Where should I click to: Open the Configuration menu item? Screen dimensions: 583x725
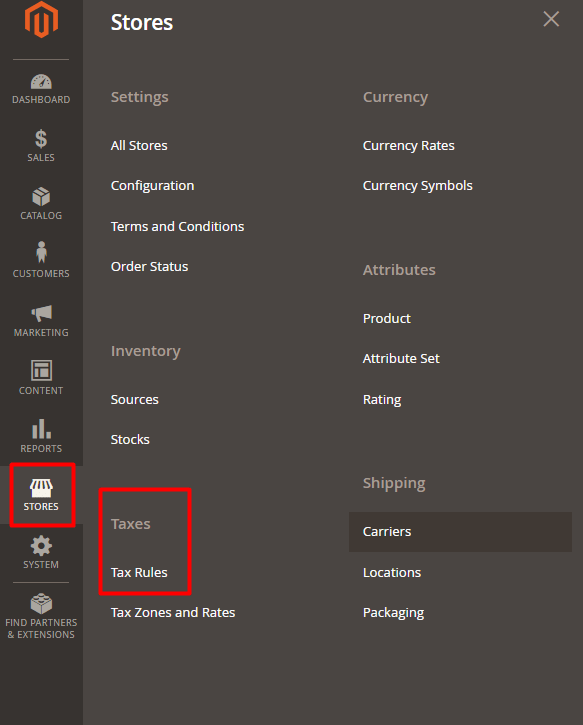(152, 186)
